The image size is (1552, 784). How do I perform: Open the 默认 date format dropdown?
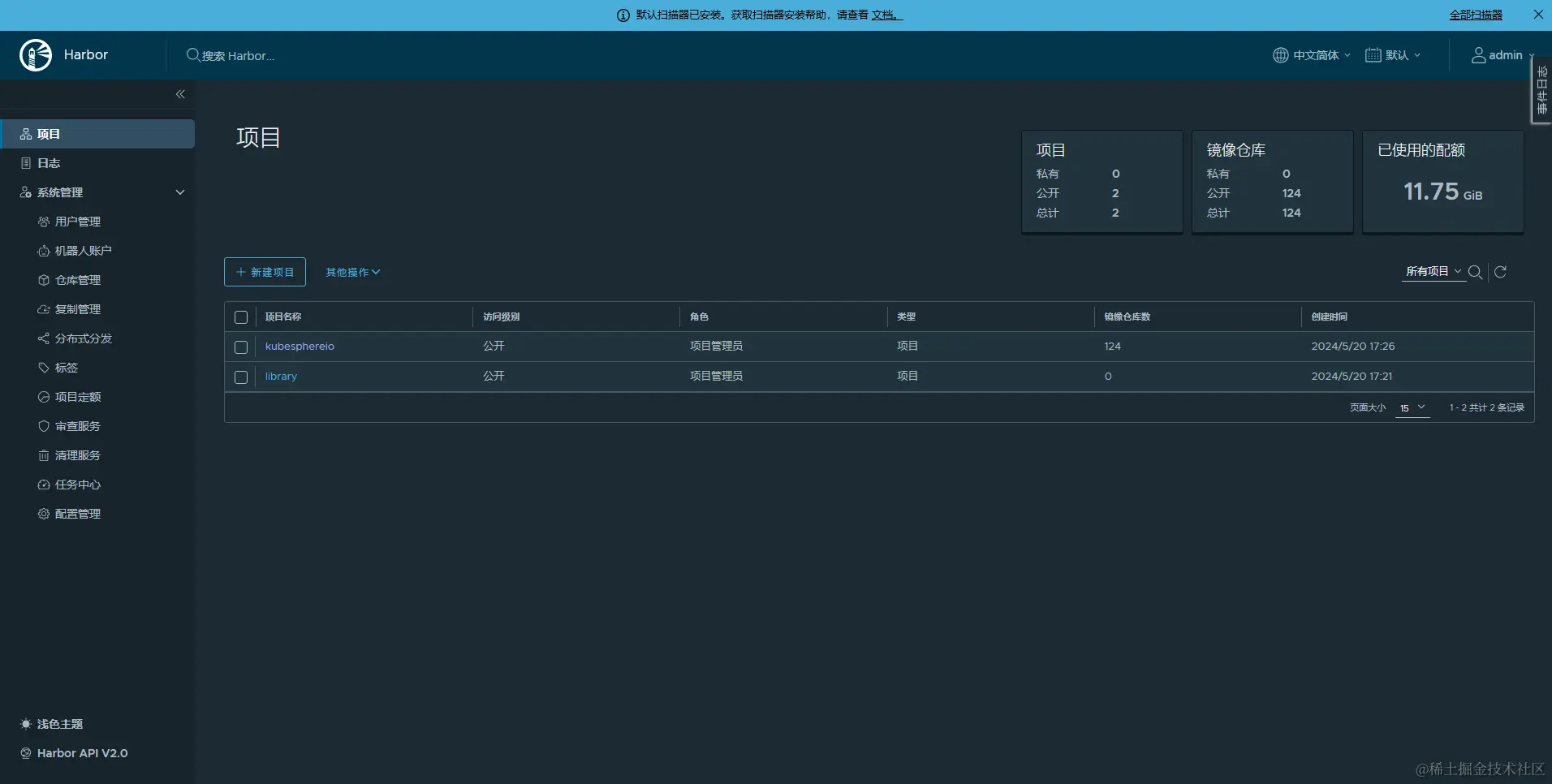[1393, 55]
